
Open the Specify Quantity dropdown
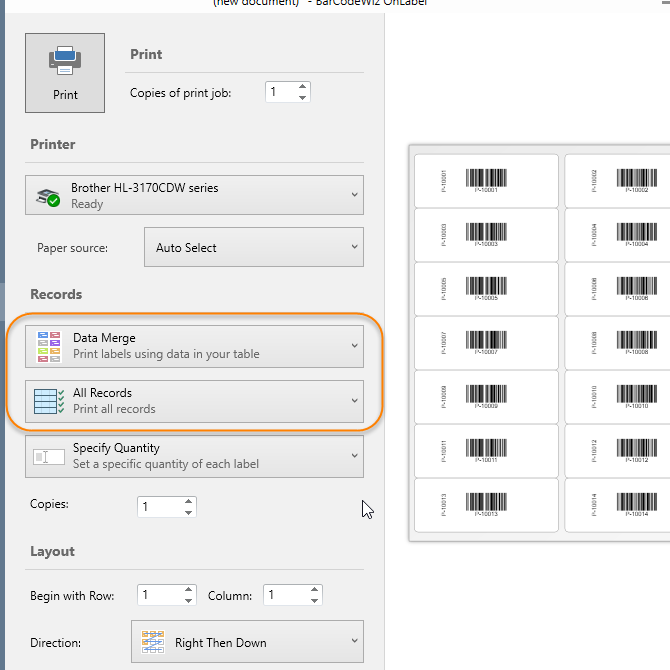pos(194,456)
